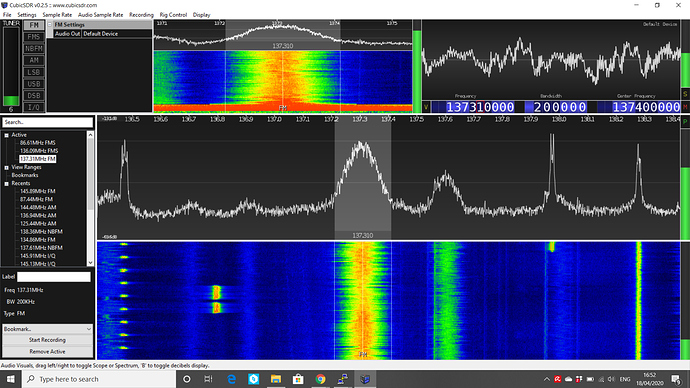Viewport: 690px width, 388px height.
Task: Toggle the mute 'M' indicator button
Action: coord(685,107)
